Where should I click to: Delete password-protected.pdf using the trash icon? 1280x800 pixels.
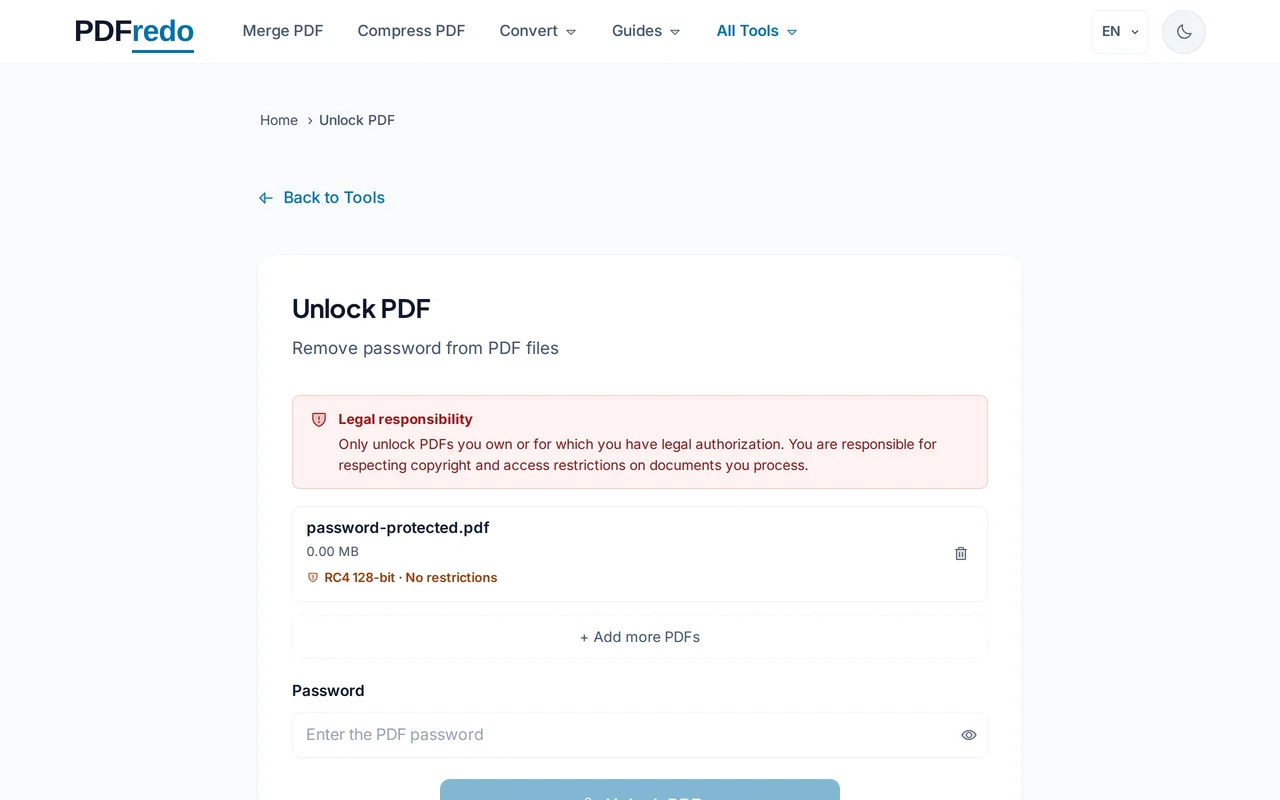[960, 553]
